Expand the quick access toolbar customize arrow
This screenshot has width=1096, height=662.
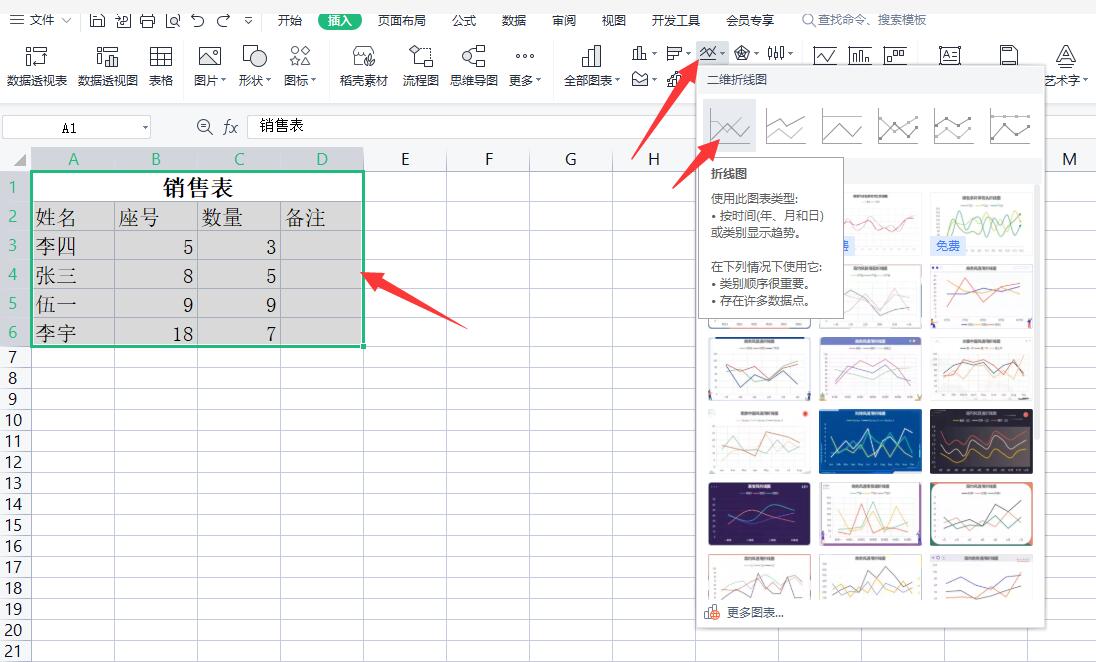(248, 21)
